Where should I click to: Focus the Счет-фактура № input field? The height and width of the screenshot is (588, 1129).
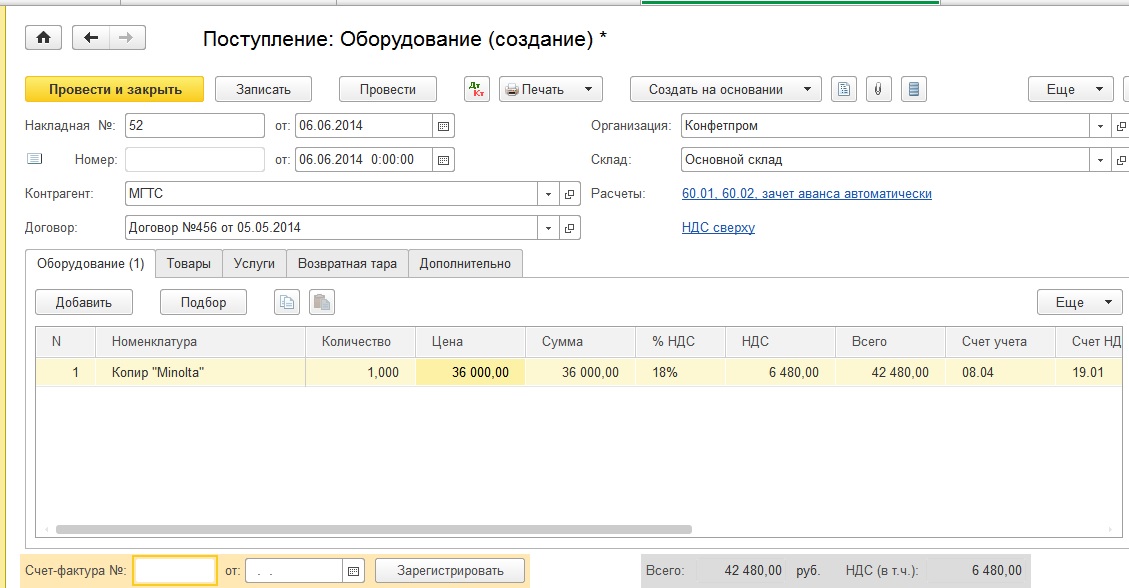[175, 571]
